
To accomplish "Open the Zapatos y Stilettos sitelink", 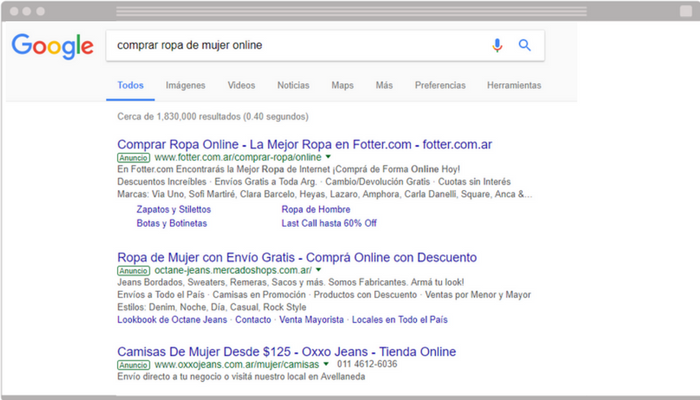I will [x=174, y=209].
